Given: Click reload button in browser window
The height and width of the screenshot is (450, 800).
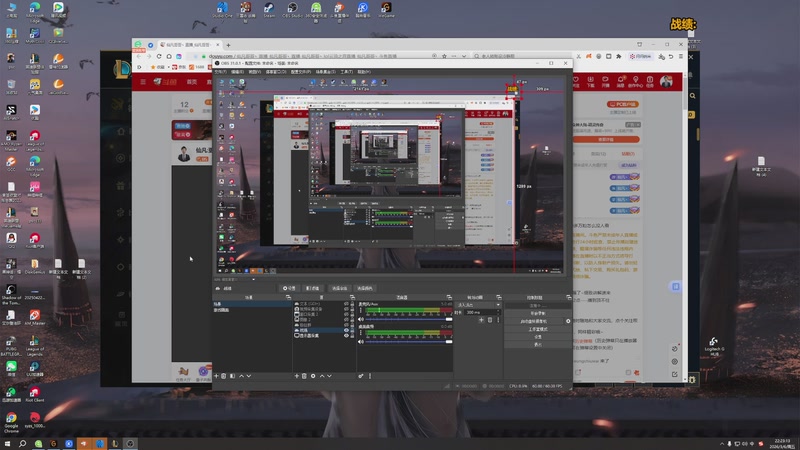Looking at the screenshot, I should click(x=159, y=56).
